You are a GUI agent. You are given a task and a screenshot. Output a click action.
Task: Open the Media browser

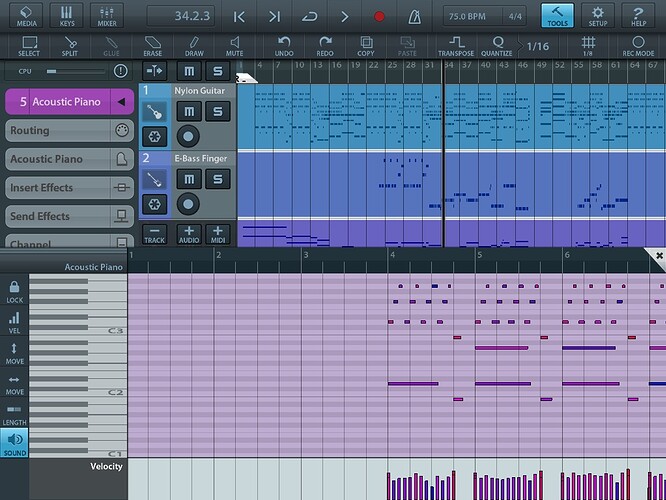(x=27, y=15)
